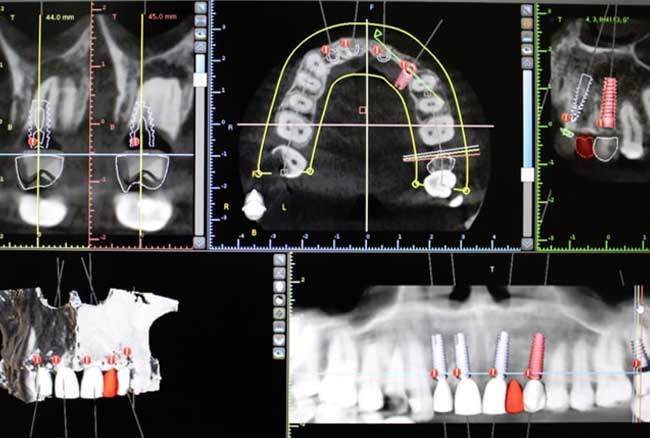Click the third icon in axial view toolbar
The image size is (650, 438).
527,37
